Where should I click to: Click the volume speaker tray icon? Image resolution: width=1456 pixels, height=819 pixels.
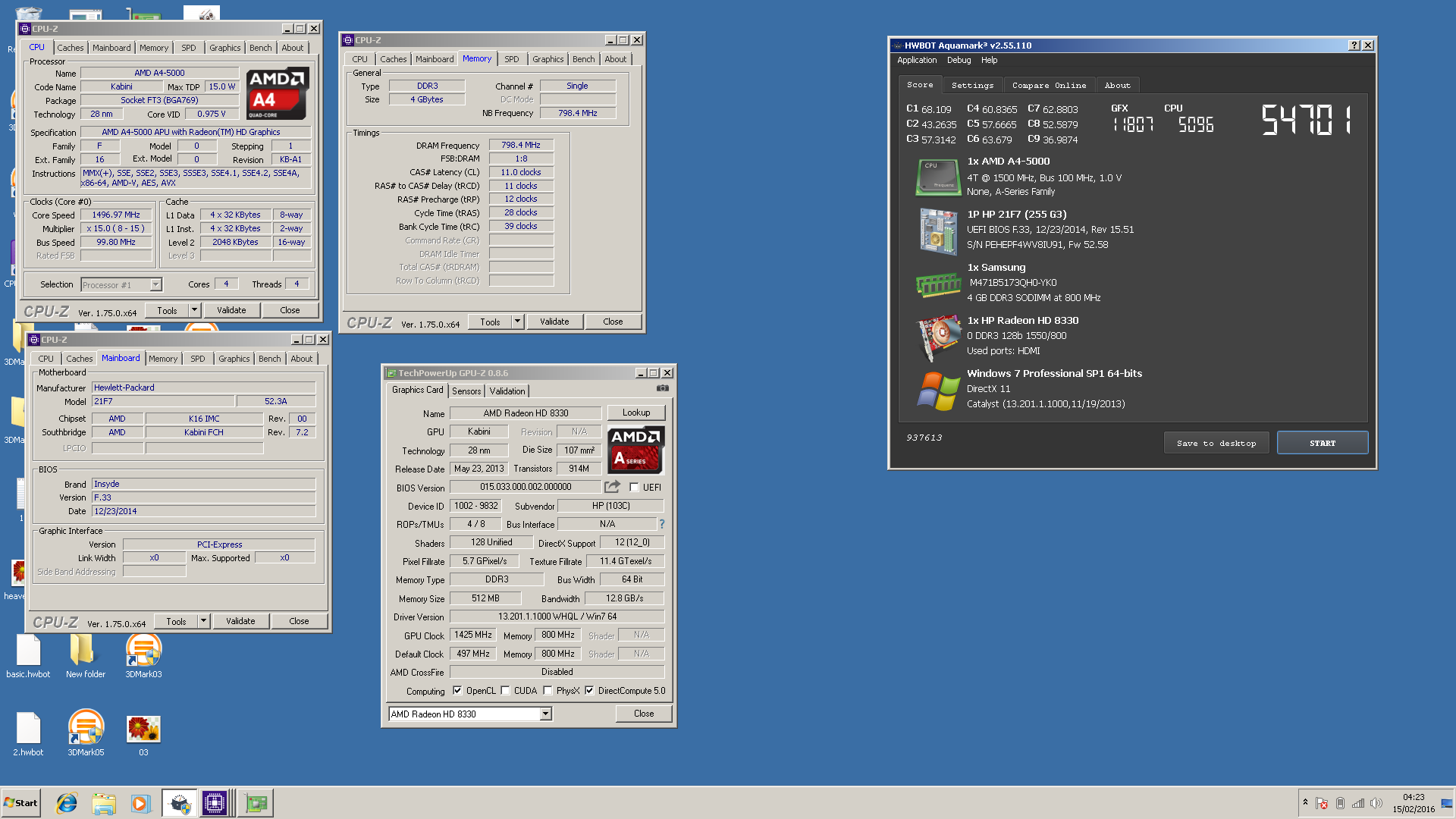click(x=1376, y=803)
